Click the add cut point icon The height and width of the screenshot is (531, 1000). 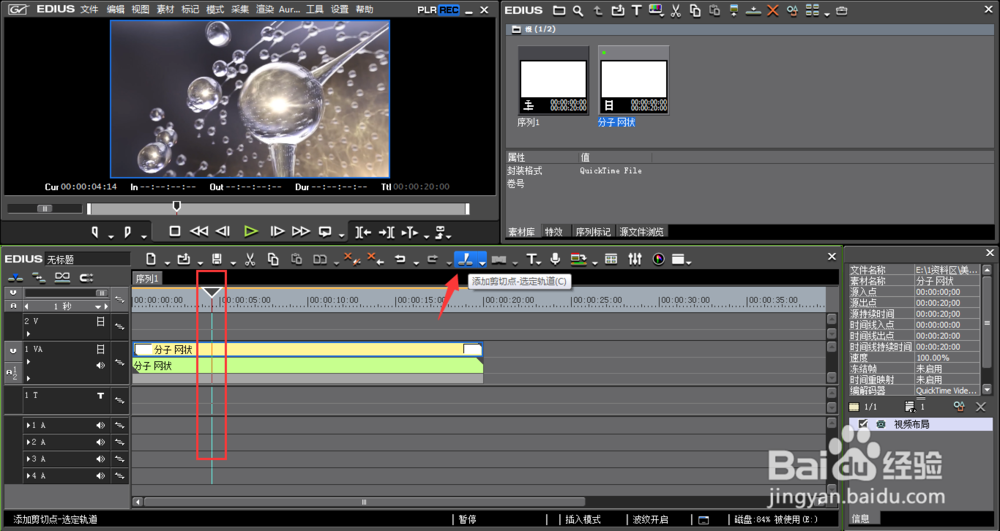click(x=466, y=259)
